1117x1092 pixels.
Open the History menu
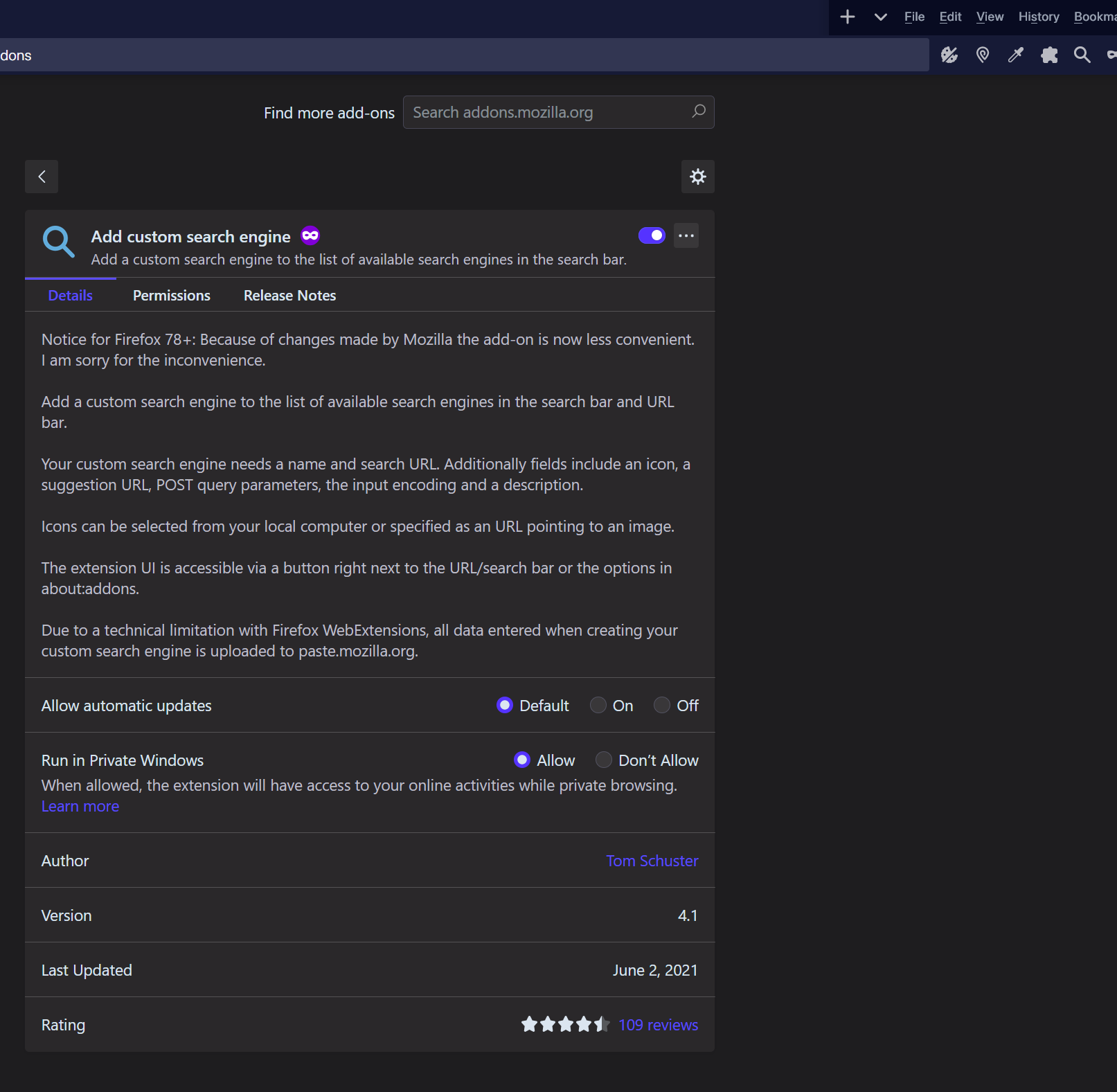point(1039,17)
